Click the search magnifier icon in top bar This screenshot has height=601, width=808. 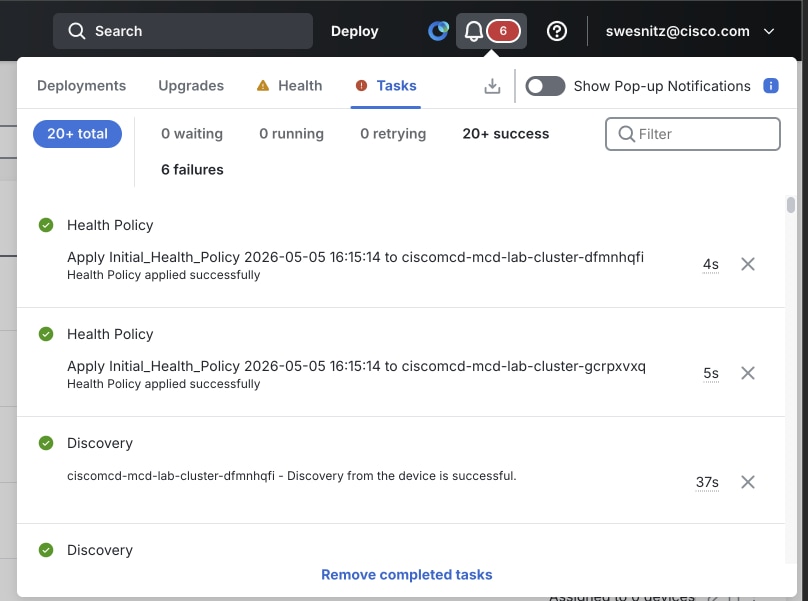click(77, 31)
